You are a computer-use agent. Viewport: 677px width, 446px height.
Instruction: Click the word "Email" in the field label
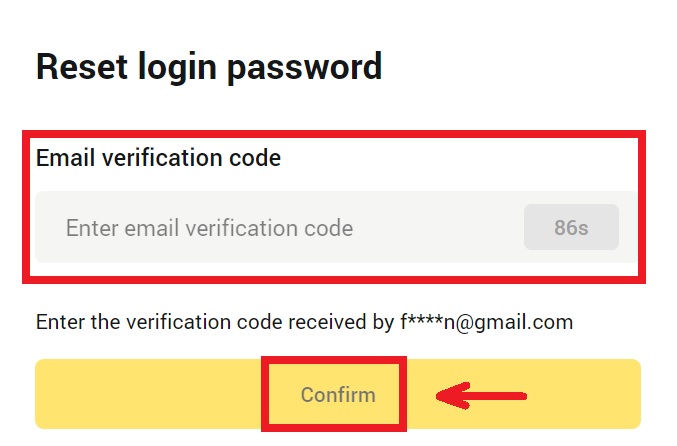(x=61, y=158)
